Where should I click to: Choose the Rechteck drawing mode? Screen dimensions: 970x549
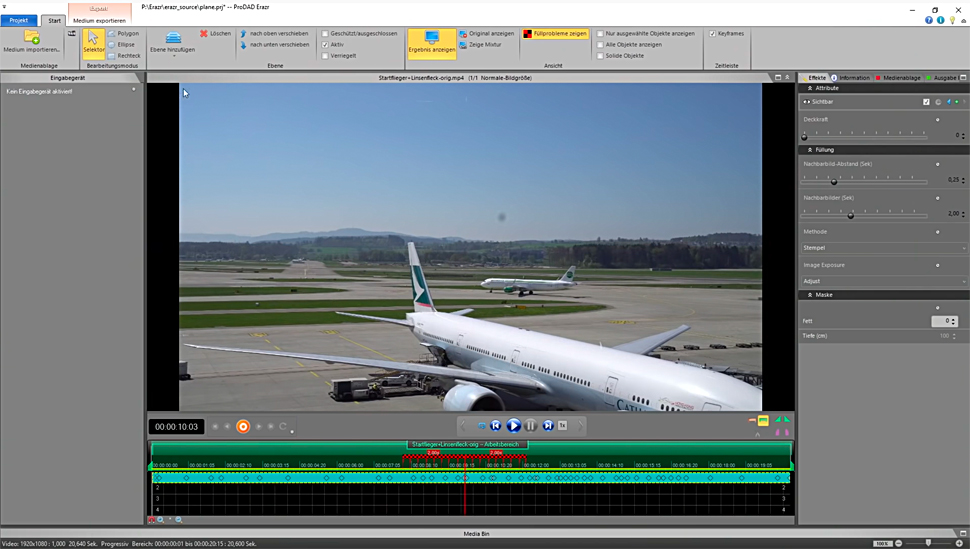124,56
